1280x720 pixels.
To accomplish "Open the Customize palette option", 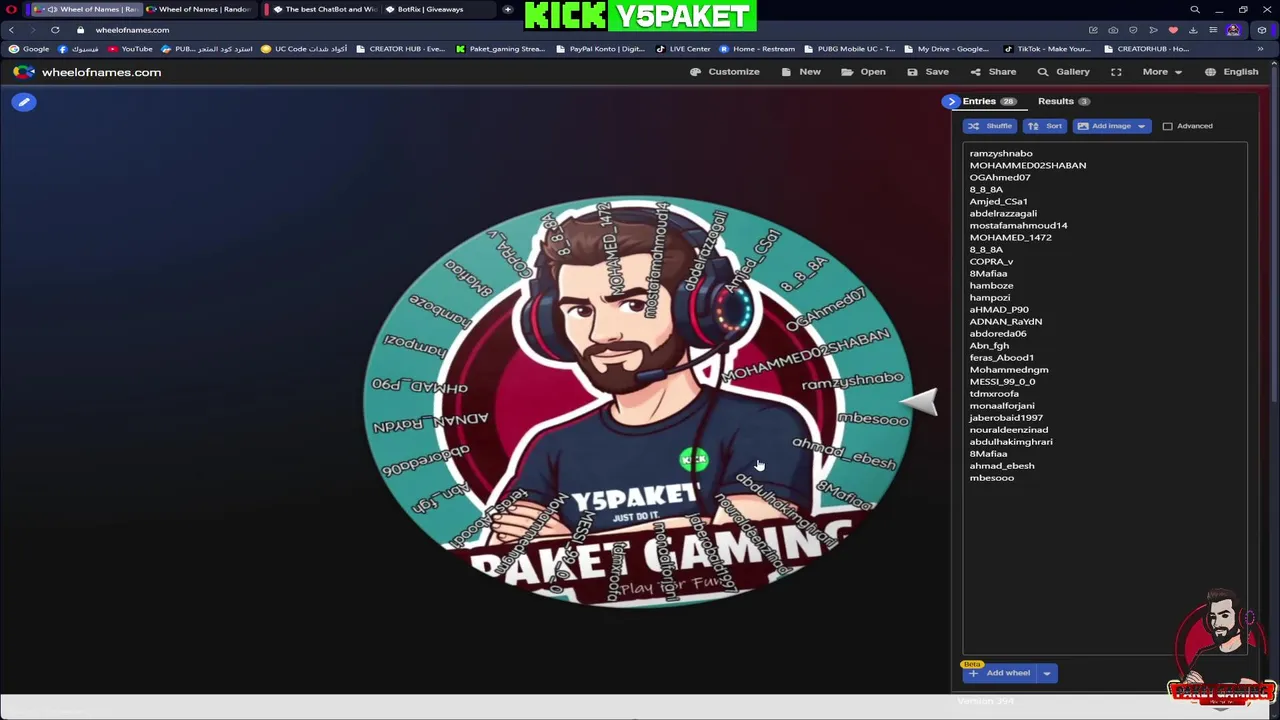I will pyautogui.click(x=725, y=72).
